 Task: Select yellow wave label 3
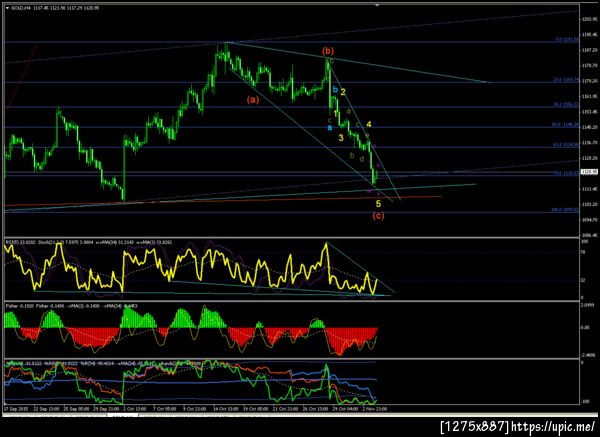[x=341, y=138]
